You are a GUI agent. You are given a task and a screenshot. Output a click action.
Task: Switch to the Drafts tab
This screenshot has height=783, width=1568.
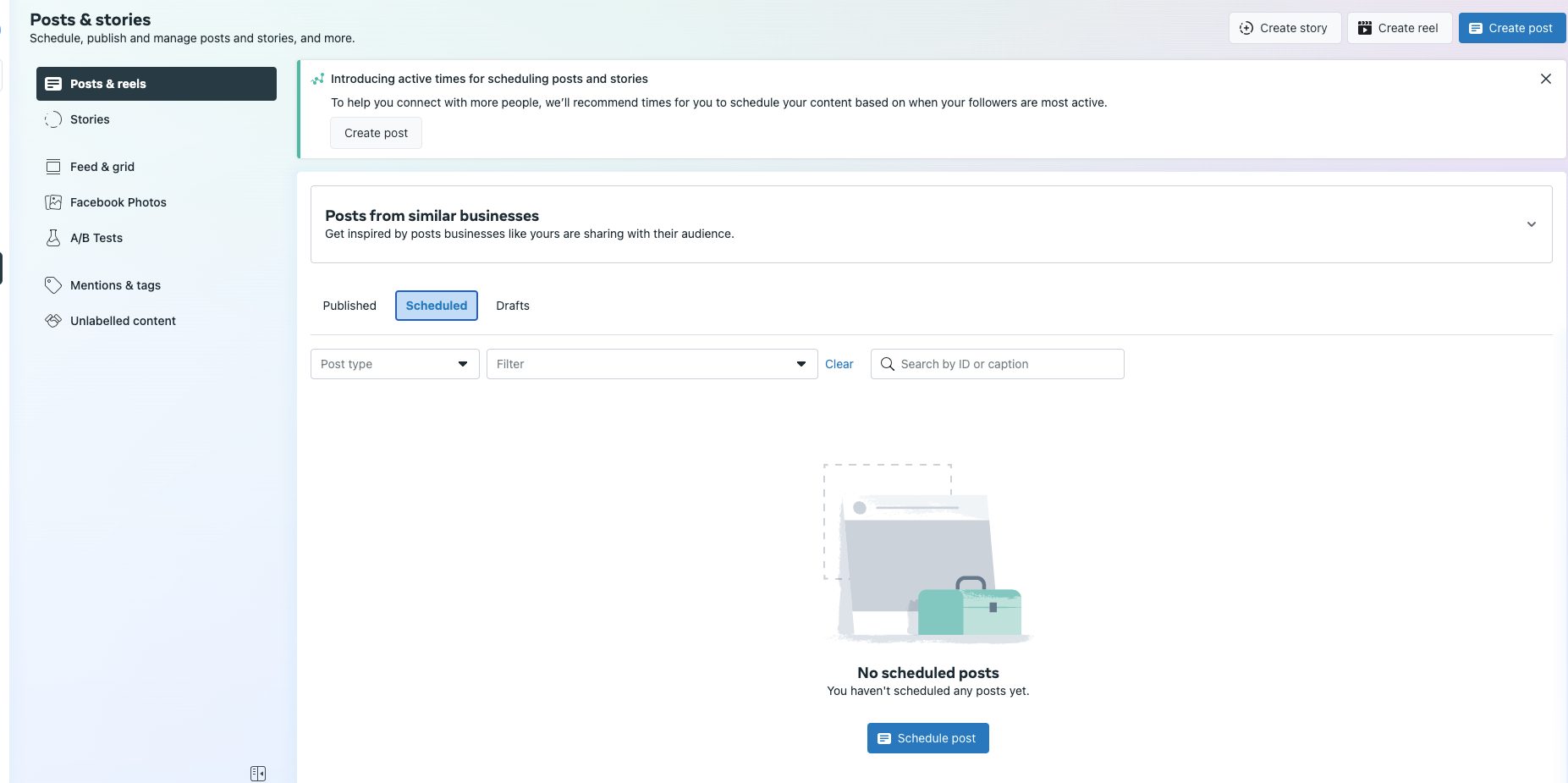(x=512, y=306)
